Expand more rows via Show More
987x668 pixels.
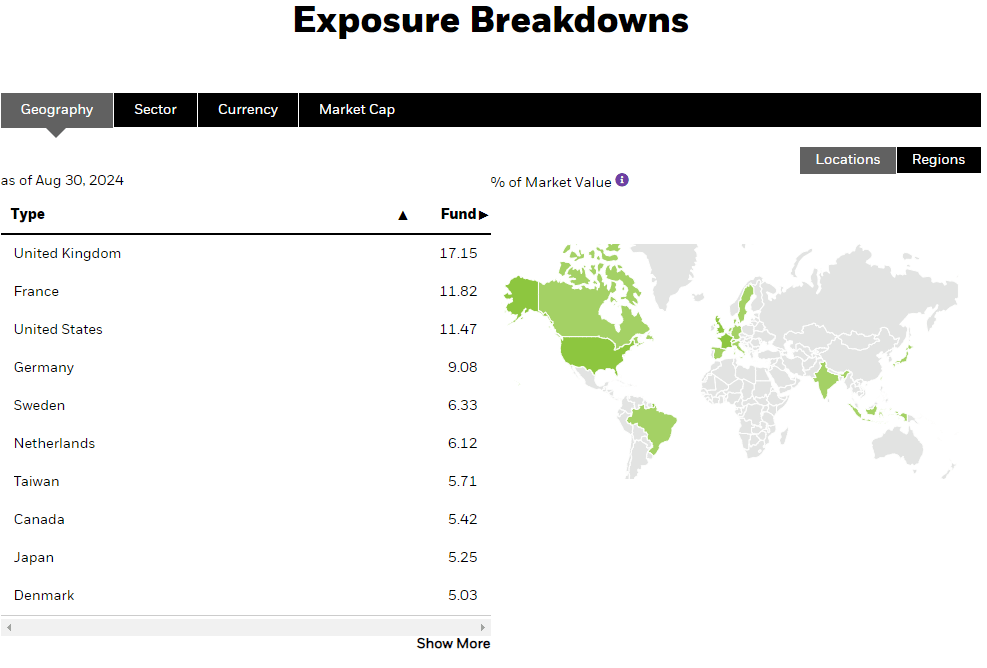[453, 643]
